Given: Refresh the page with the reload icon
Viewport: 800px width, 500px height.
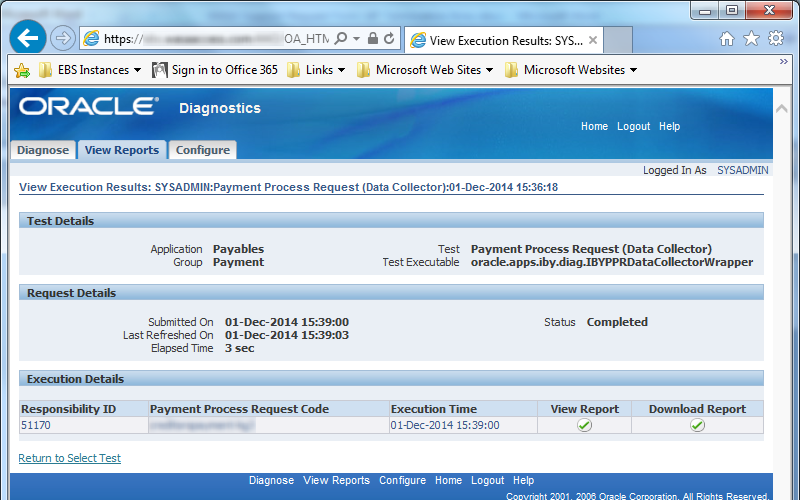Looking at the screenshot, I should click(x=389, y=38).
